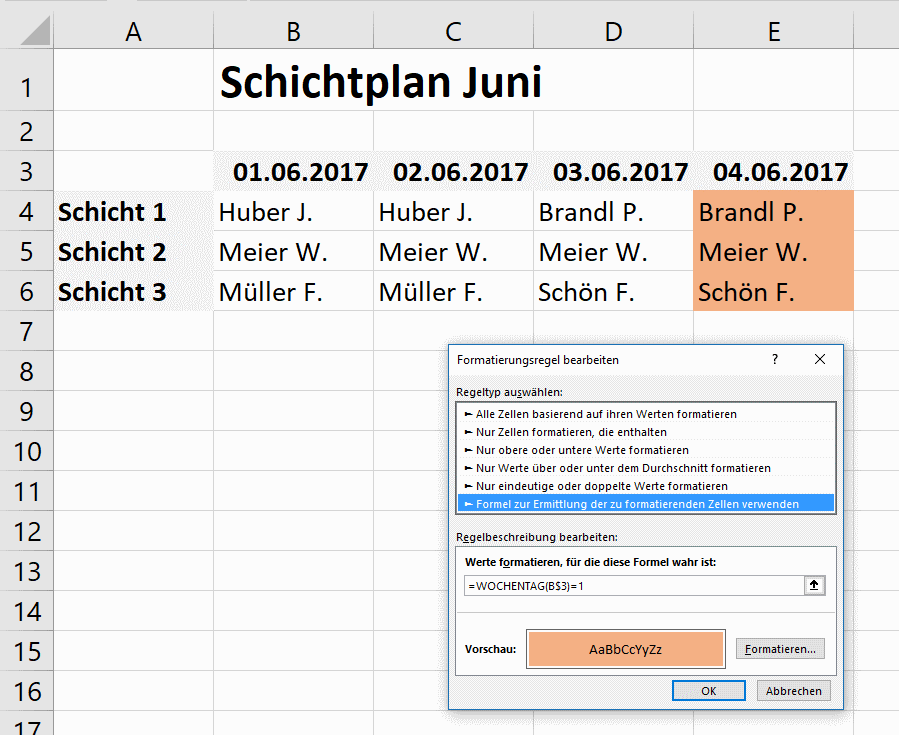Click Müller F. in column C
This screenshot has width=899, height=735.
pos(454,292)
